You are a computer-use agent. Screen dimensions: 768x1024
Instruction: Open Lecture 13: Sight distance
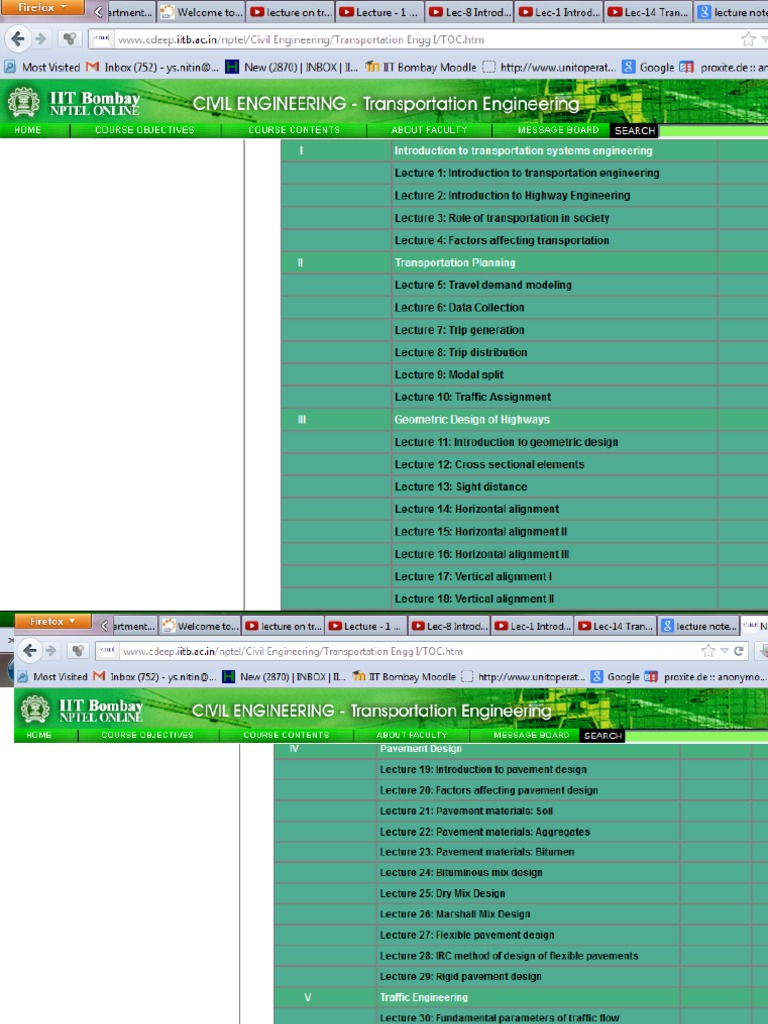[460, 487]
